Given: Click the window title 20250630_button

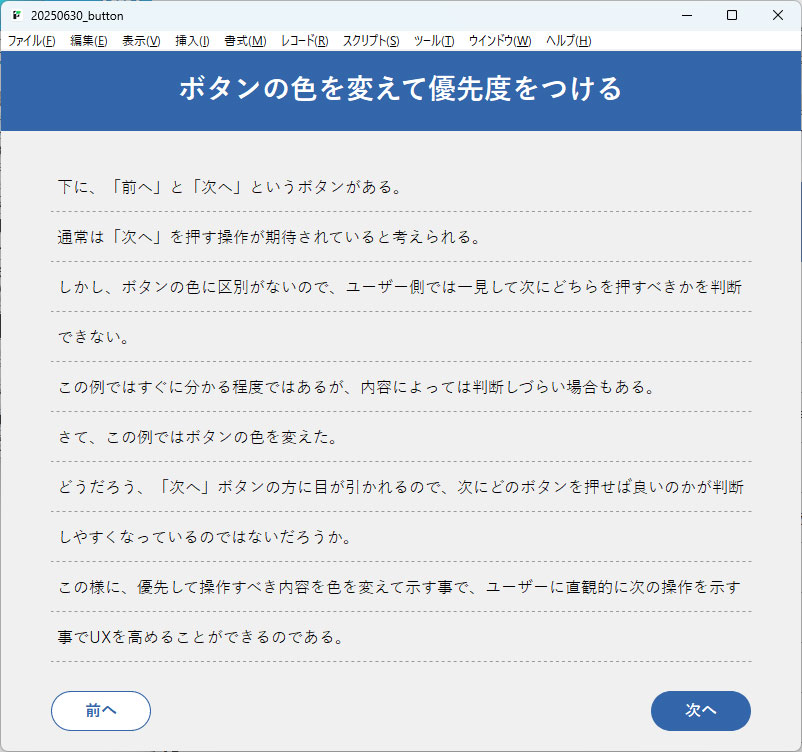Looking at the screenshot, I should point(77,16).
